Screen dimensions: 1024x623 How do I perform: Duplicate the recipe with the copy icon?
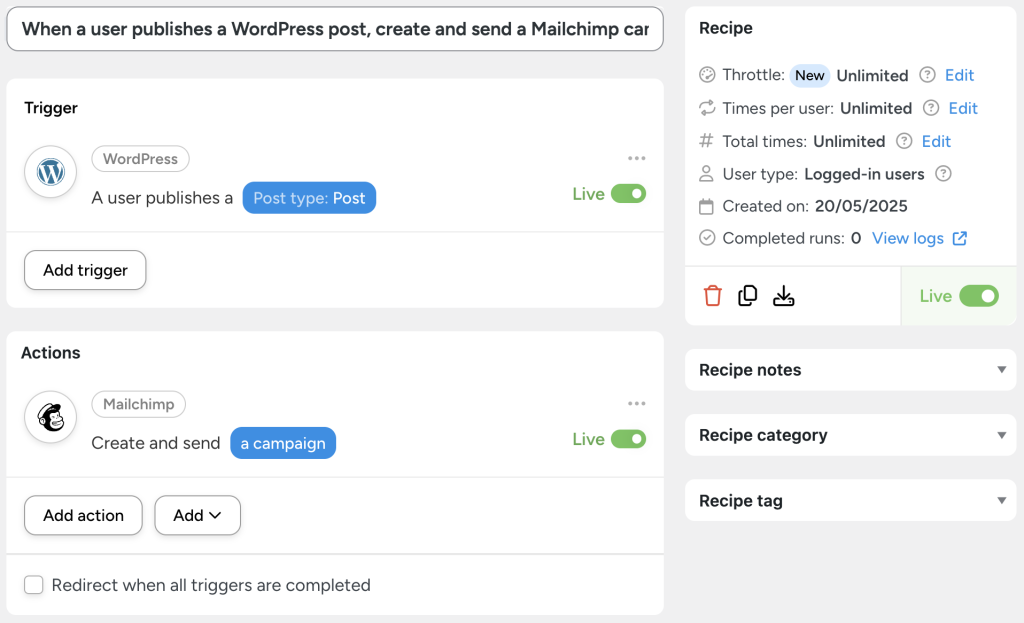[x=748, y=295]
